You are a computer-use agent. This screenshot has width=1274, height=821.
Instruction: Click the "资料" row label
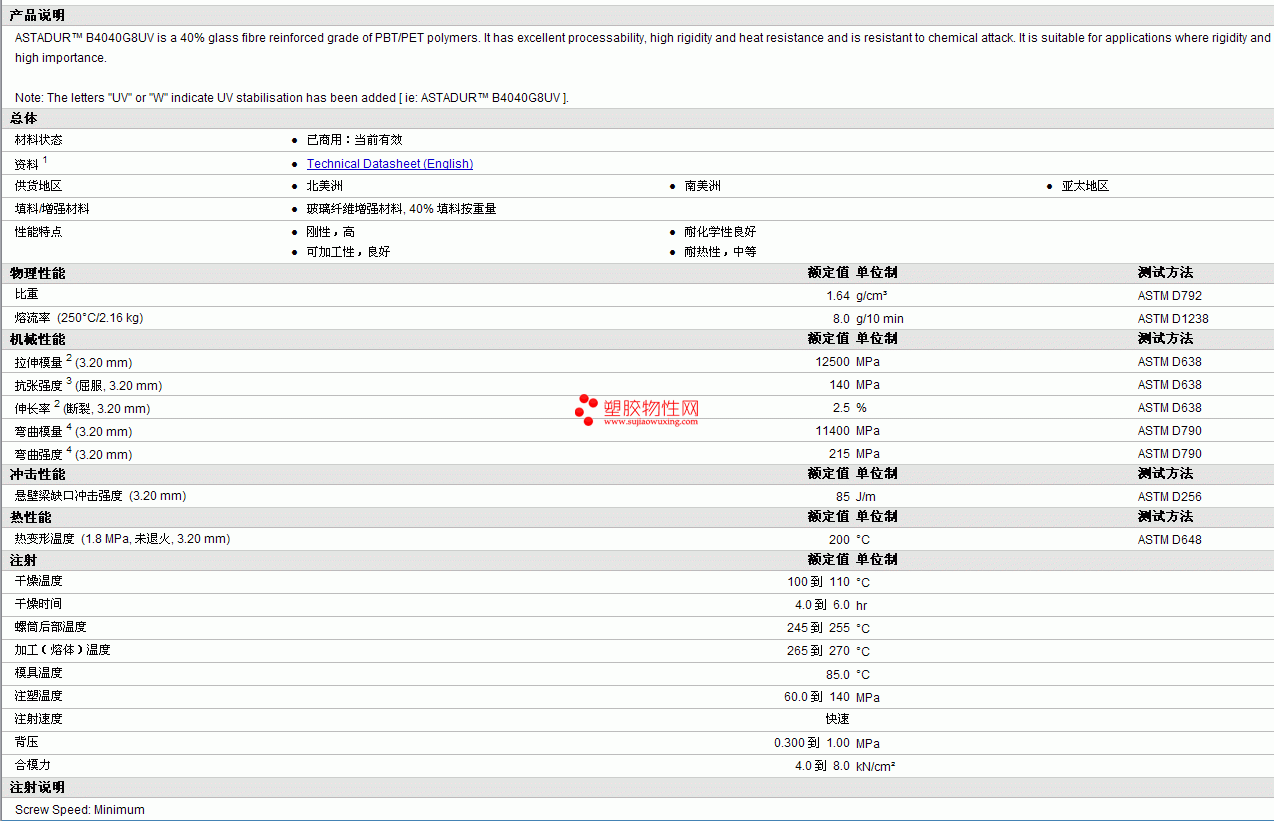(26, 164)
